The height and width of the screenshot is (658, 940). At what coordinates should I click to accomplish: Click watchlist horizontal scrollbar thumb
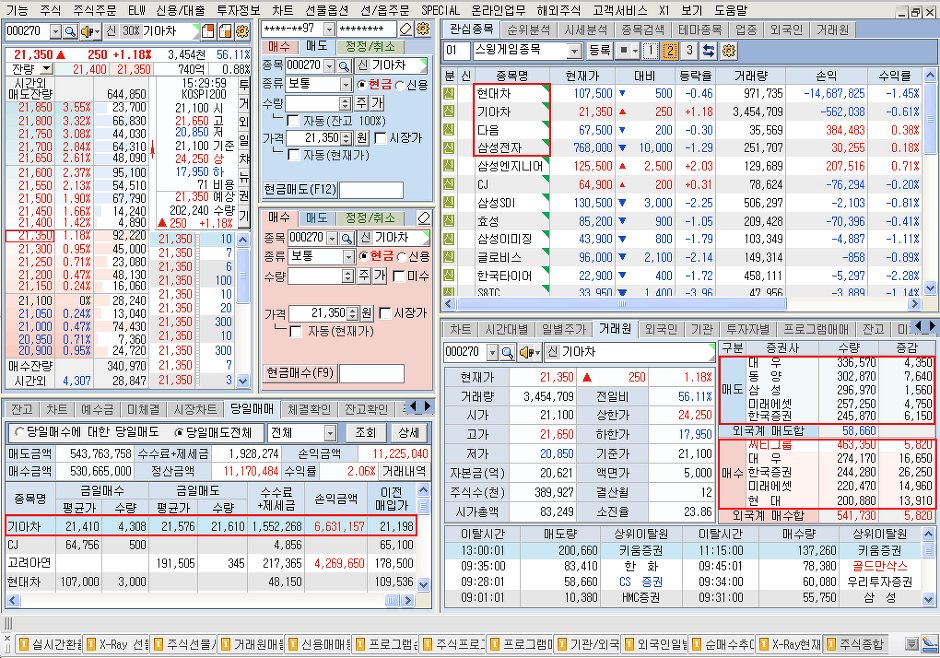pyautogui.click(x=622, y=304)
